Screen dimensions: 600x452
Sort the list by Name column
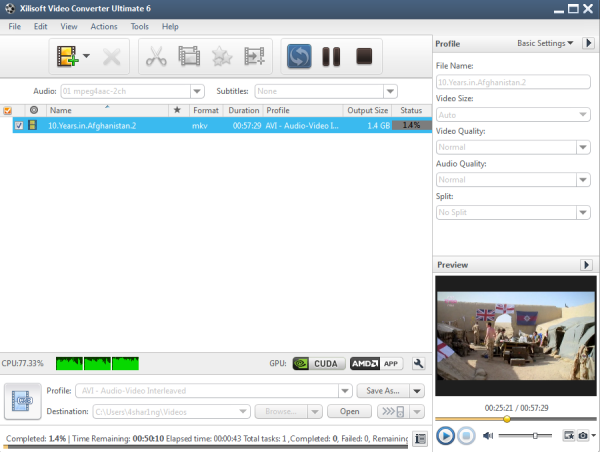coord(107,110)
